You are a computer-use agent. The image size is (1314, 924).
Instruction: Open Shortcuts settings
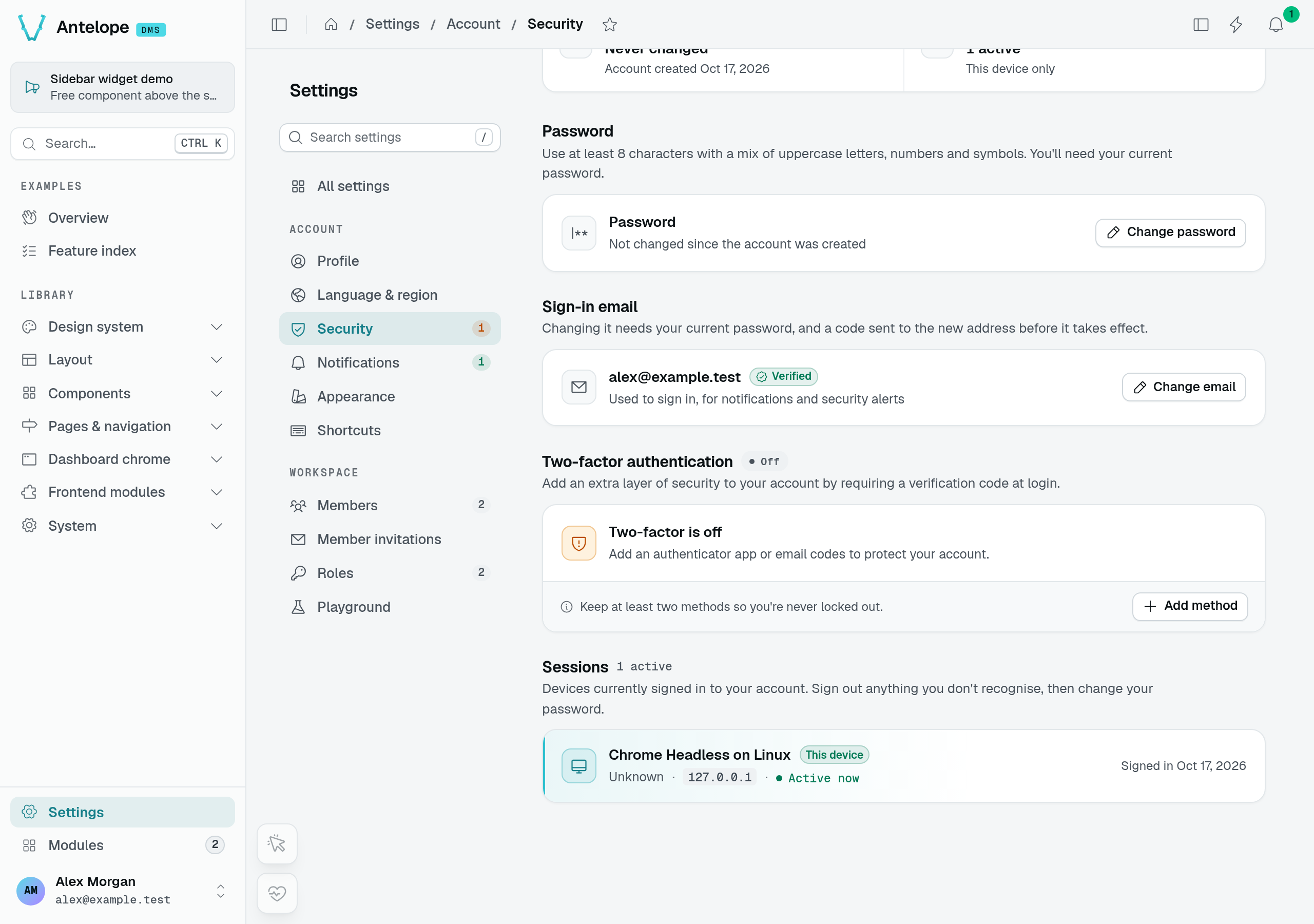(x=390, y=430)
